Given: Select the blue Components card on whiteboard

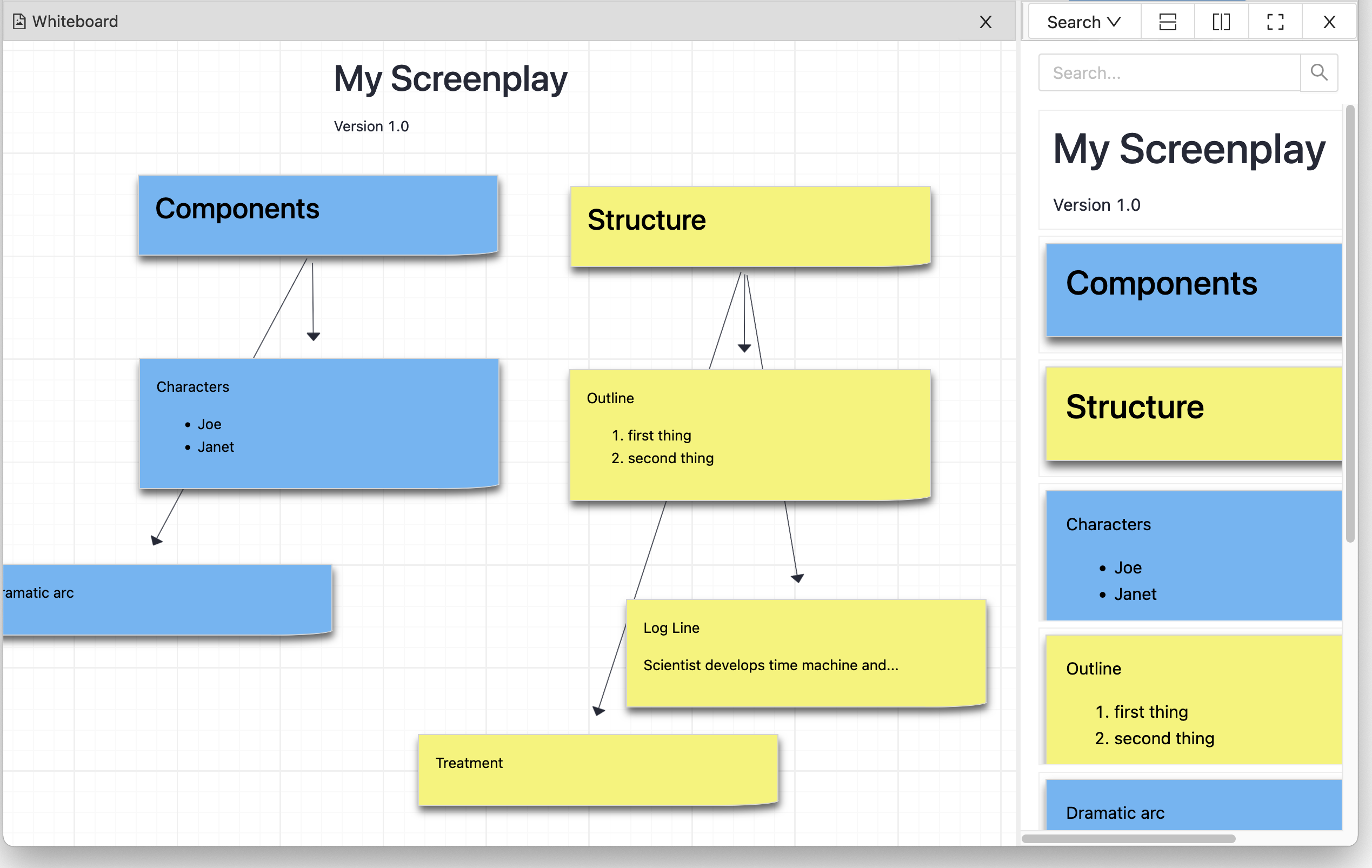Looking at the screenshot, I should (x=318, y=215).
